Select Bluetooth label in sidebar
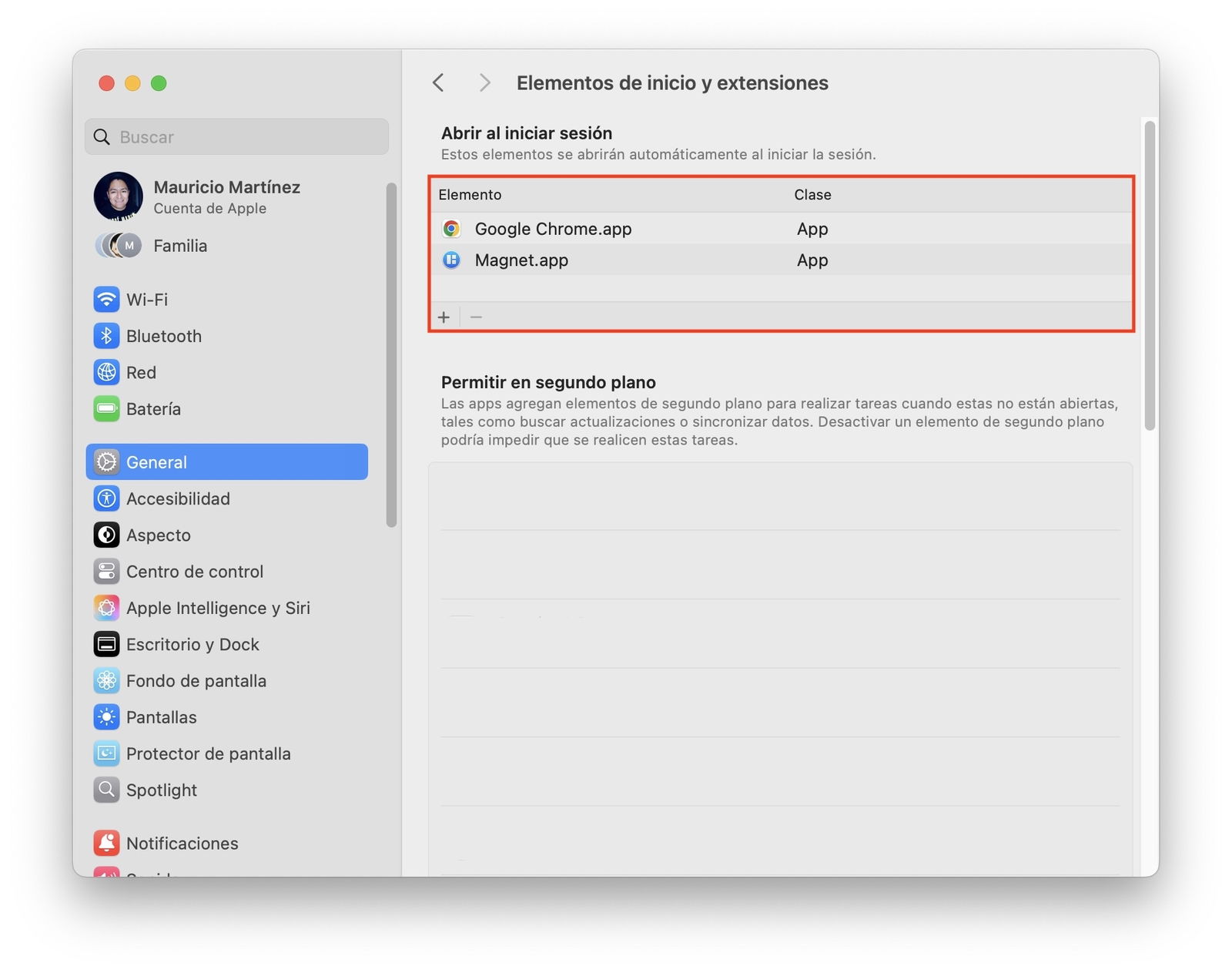Image resolution: width=1232 pixels, height=973 pixels. click(164, 336)
